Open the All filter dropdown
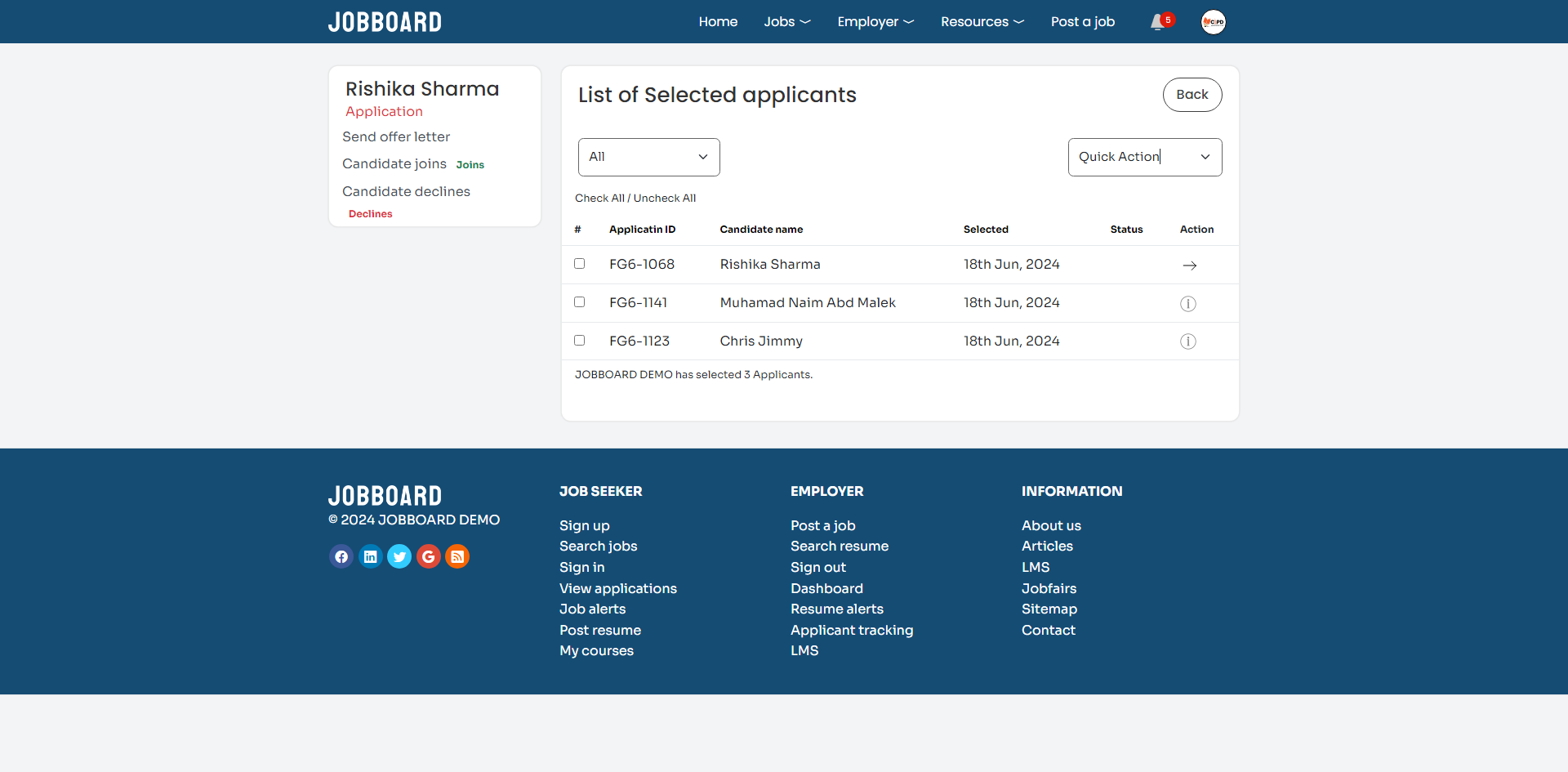This screenshot has height=772, width=1568. (x=649, y=157)
